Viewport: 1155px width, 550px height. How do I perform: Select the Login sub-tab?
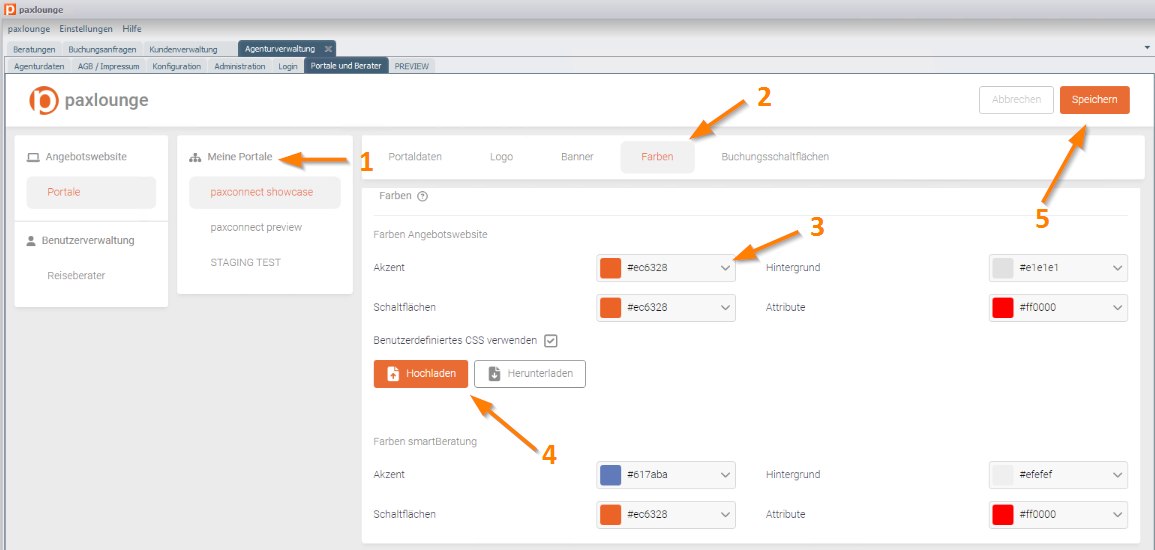[x=288, y=66]
